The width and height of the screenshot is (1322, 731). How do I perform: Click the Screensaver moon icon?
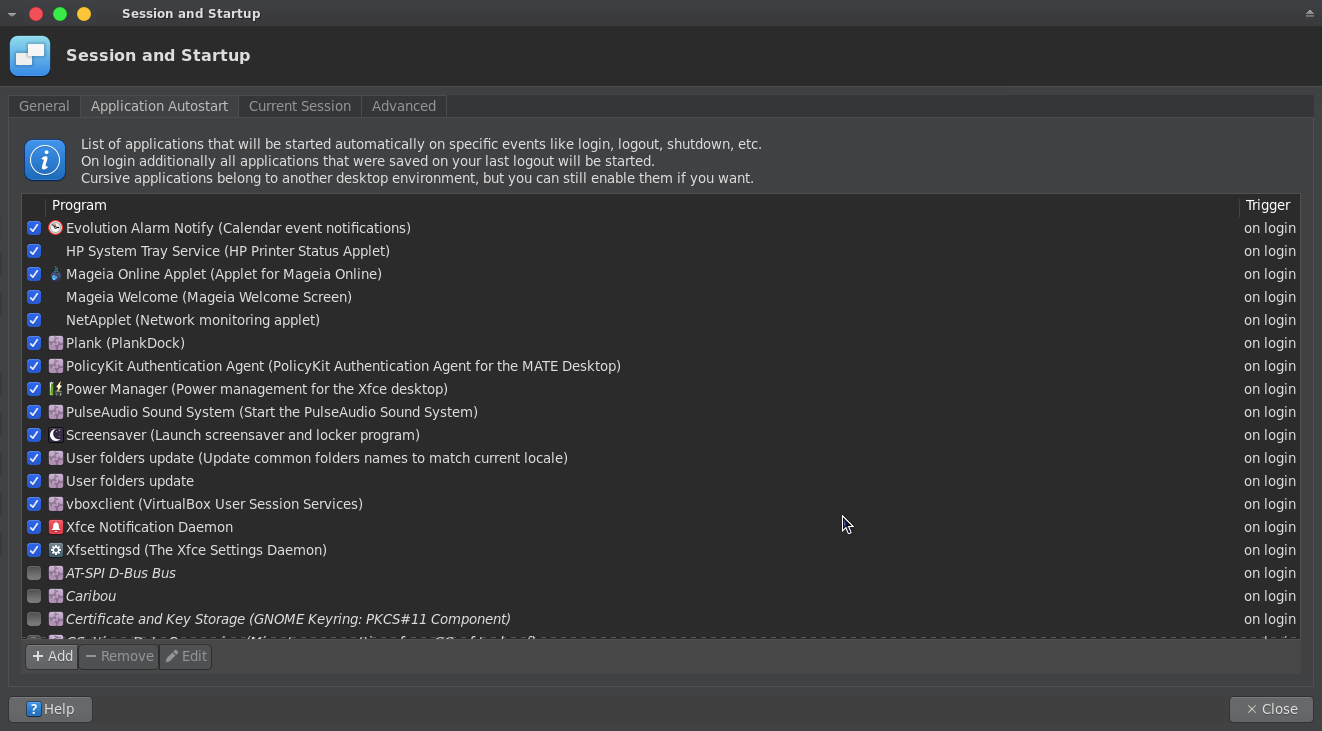(x=56, y=435)
